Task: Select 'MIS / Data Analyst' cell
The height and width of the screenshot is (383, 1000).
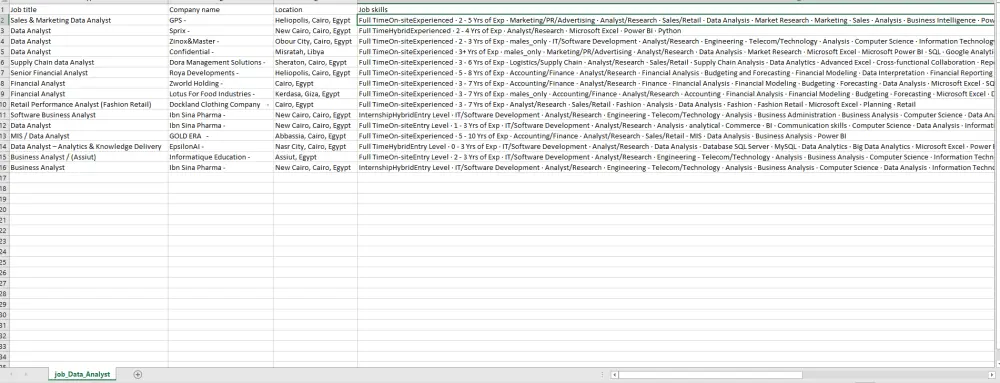Action: point(89,136)
